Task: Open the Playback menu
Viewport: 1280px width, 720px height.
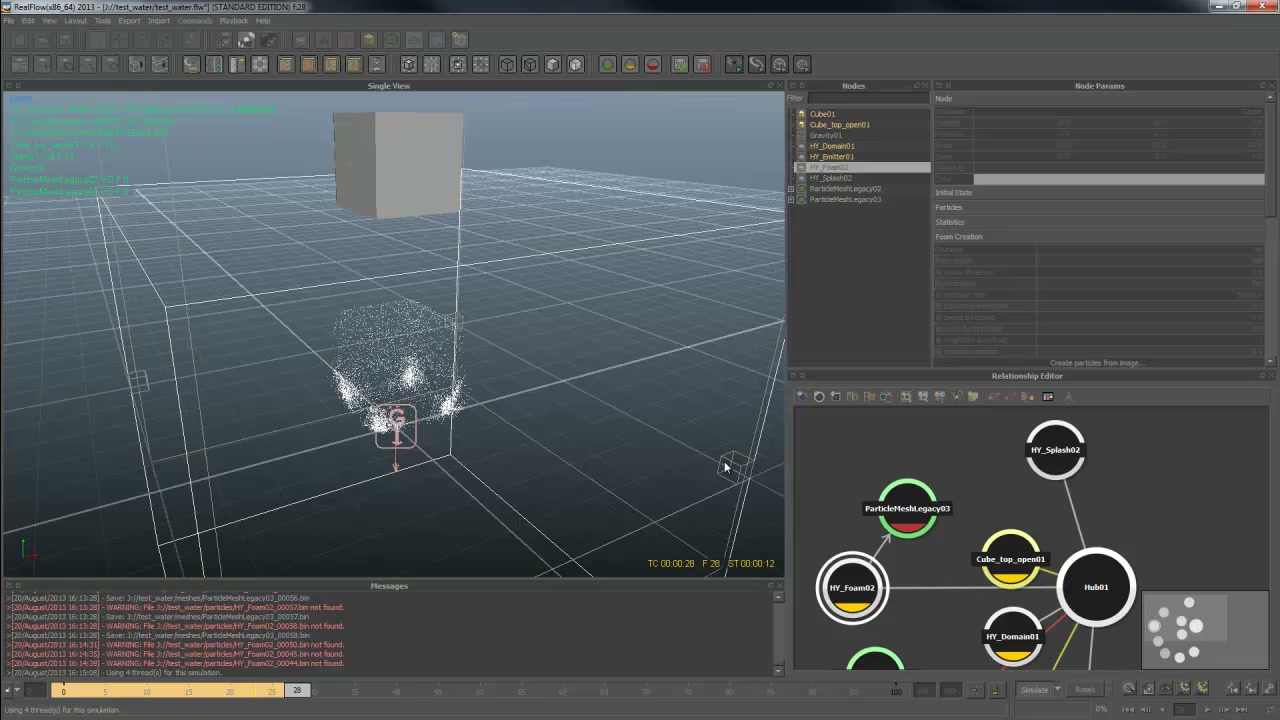Action: click(x=233, y=20)
